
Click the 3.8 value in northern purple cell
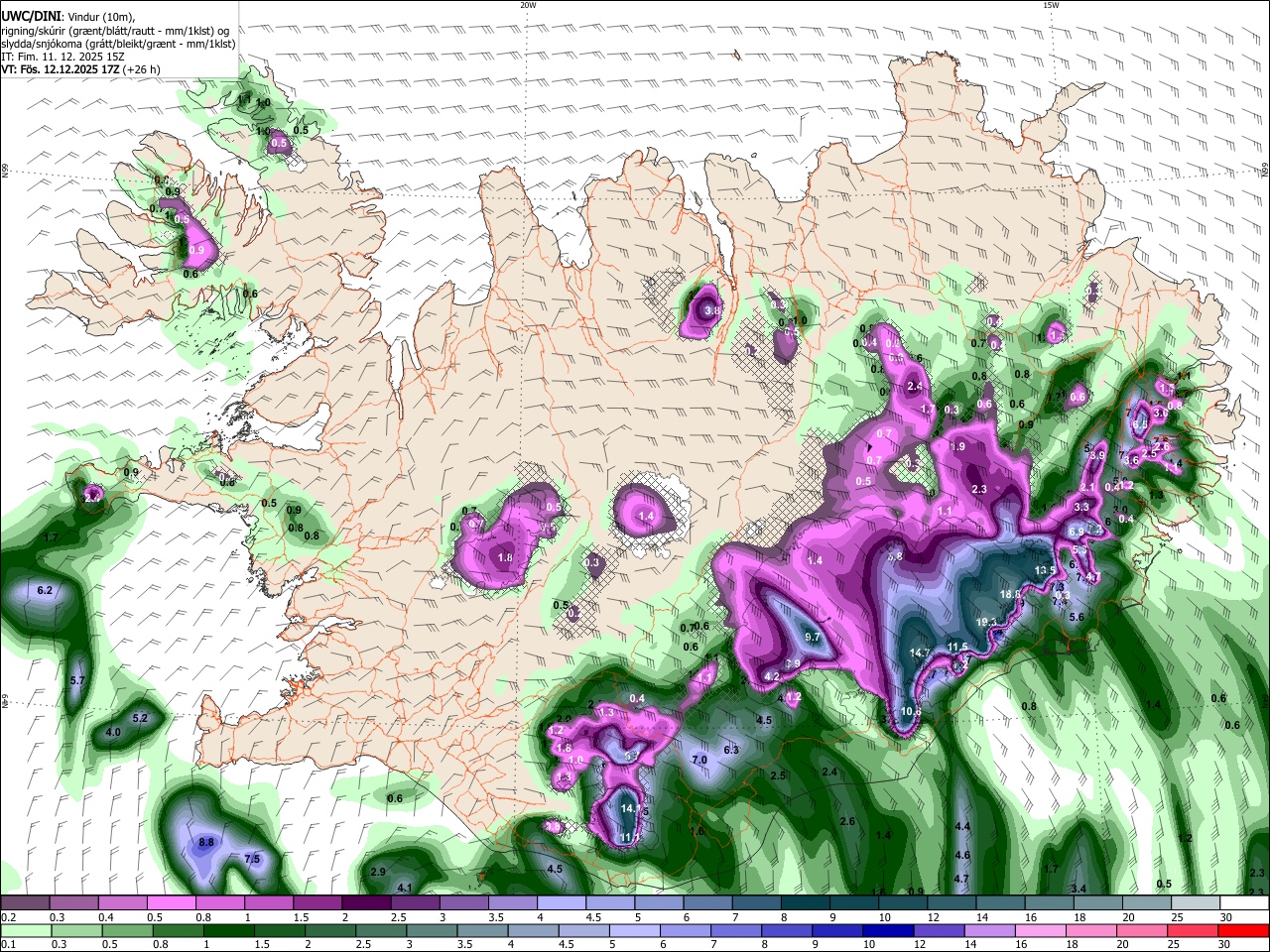point(711,310)
